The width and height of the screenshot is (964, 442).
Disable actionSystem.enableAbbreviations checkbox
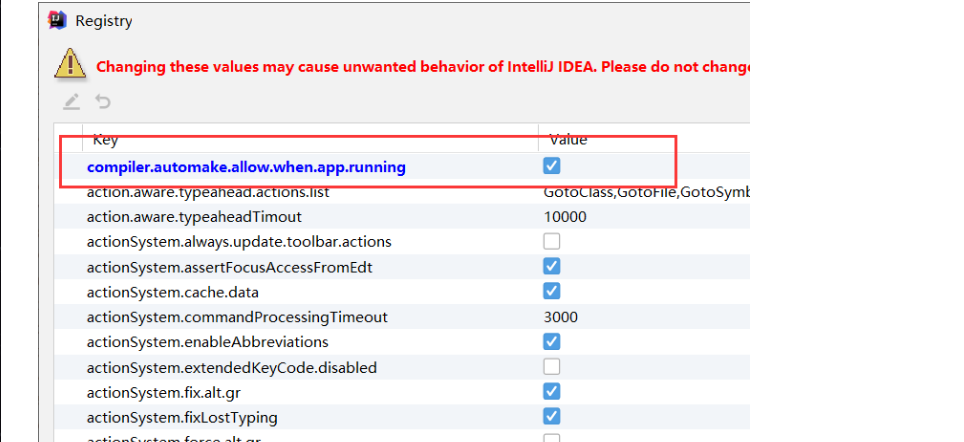(551, 341)
